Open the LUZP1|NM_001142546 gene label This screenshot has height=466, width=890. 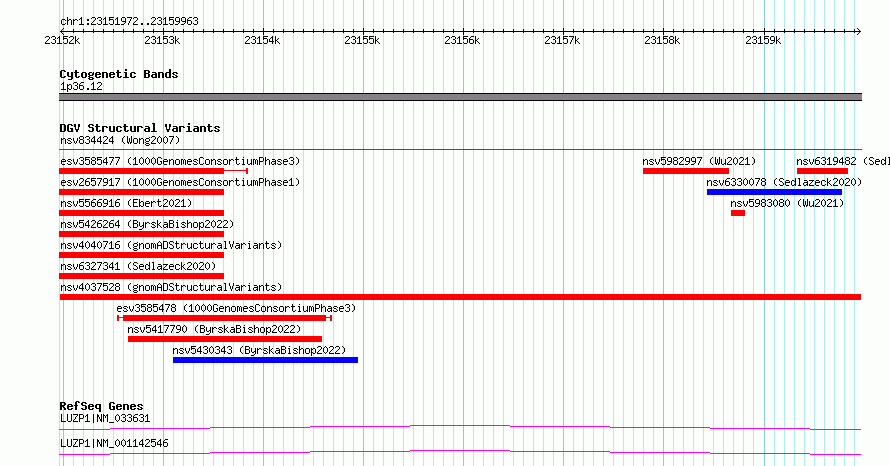(114, 443)
